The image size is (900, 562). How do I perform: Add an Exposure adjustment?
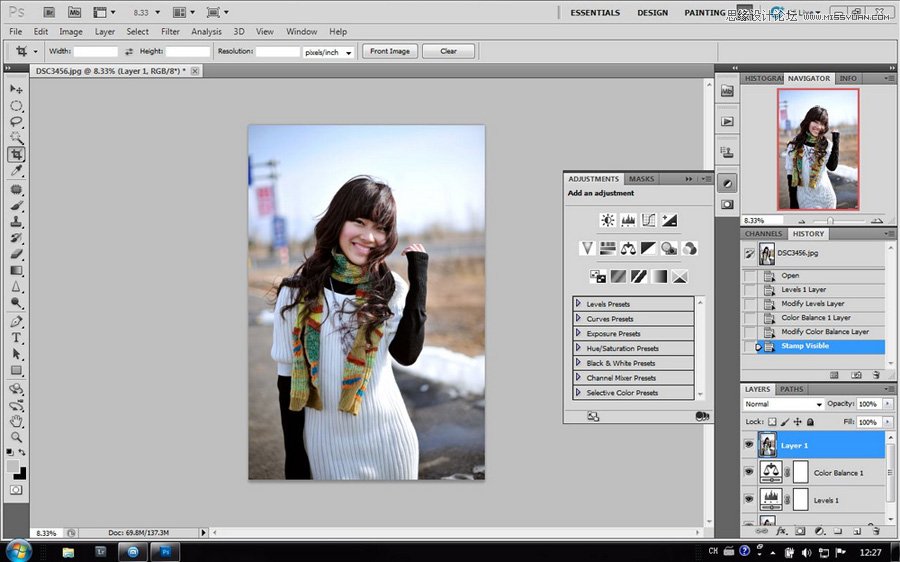(x=669, y=220)
